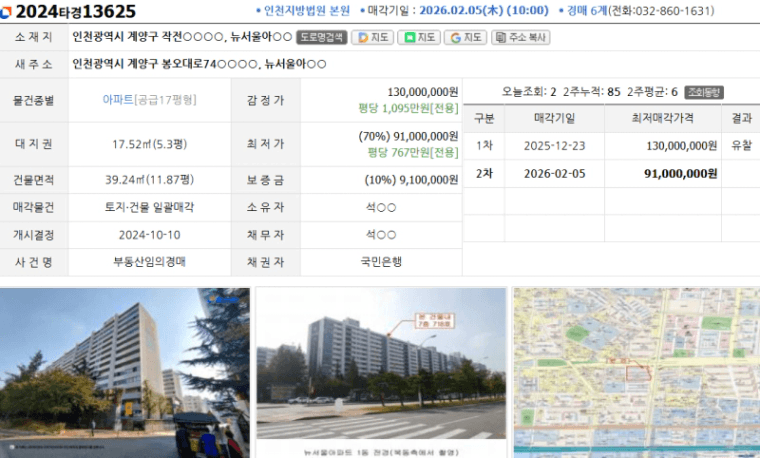Viewport: 760px width, 458px height.
Task: Select the deposit (10%) 9,100,000원
Action: [x=412, y=180]
